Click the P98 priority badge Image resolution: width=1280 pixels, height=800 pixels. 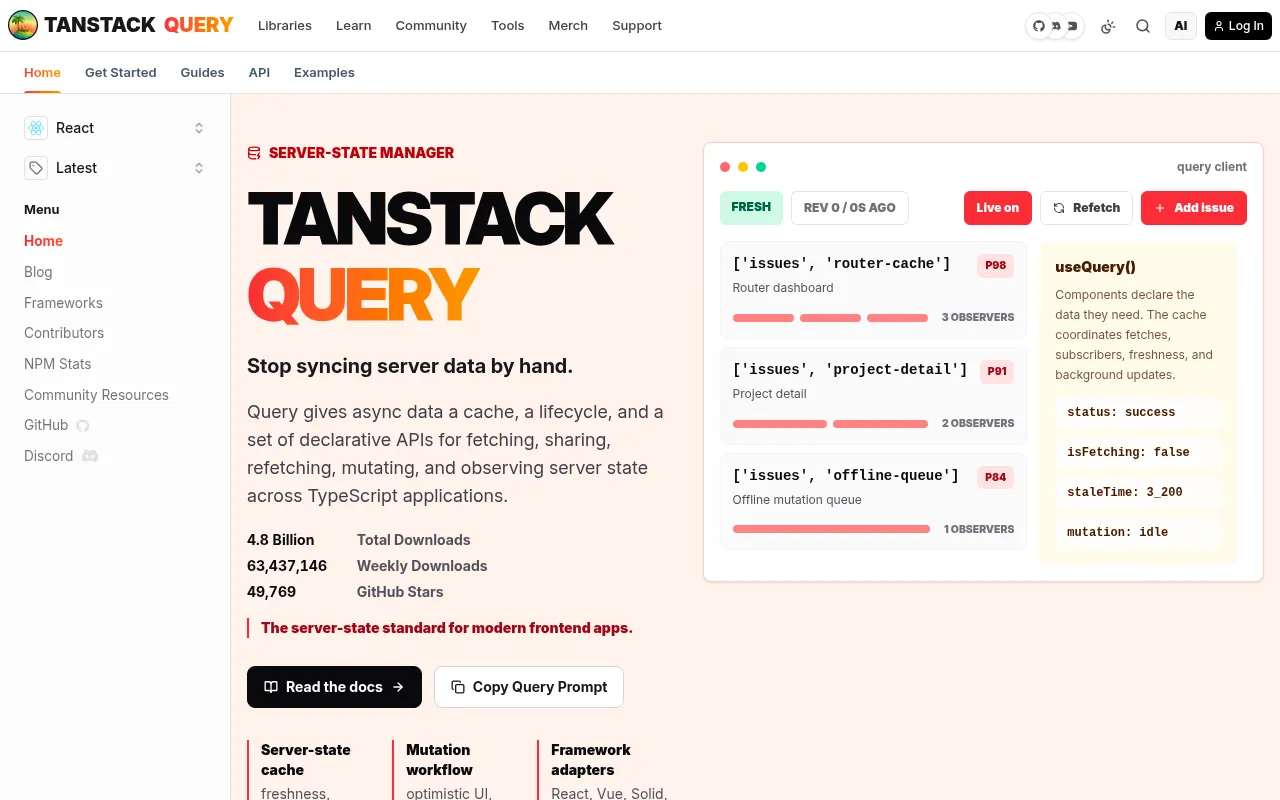click(x=995, y=265)
